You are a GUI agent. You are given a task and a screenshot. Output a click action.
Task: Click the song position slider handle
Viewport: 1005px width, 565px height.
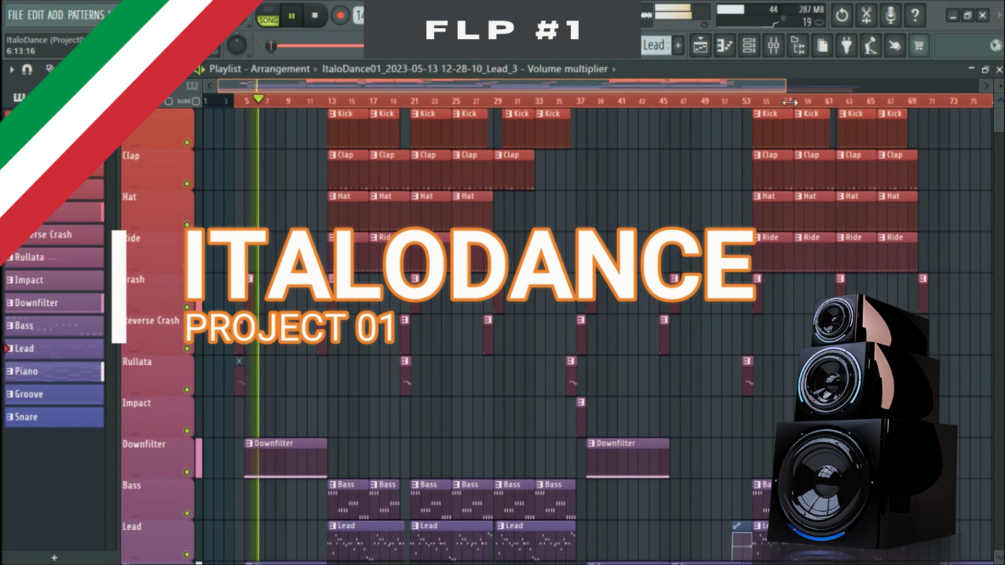pos(271,46)
